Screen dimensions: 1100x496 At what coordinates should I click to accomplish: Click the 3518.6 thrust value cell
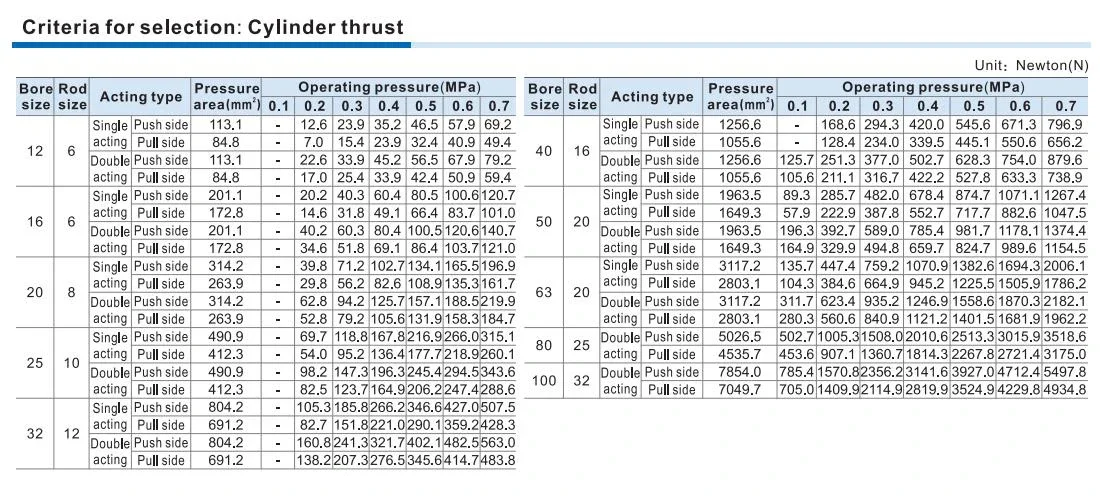pos(1065,337)
